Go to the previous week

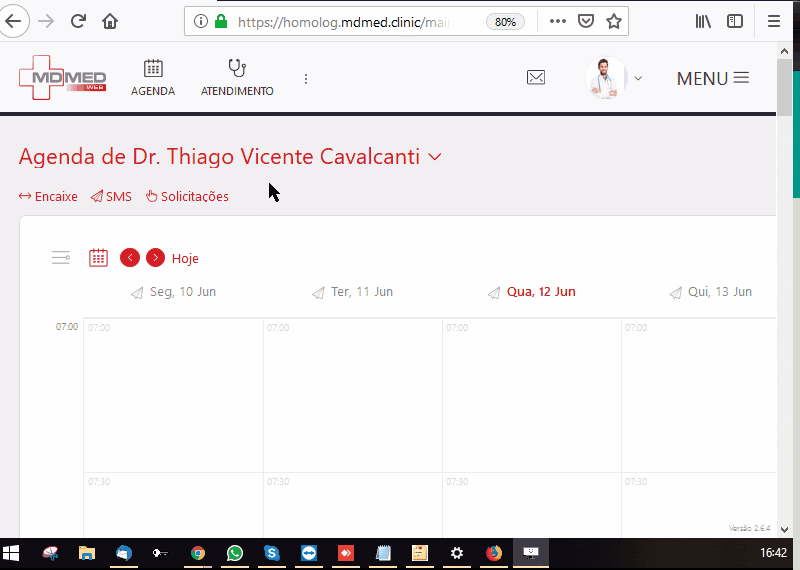[x=130, y=258]
